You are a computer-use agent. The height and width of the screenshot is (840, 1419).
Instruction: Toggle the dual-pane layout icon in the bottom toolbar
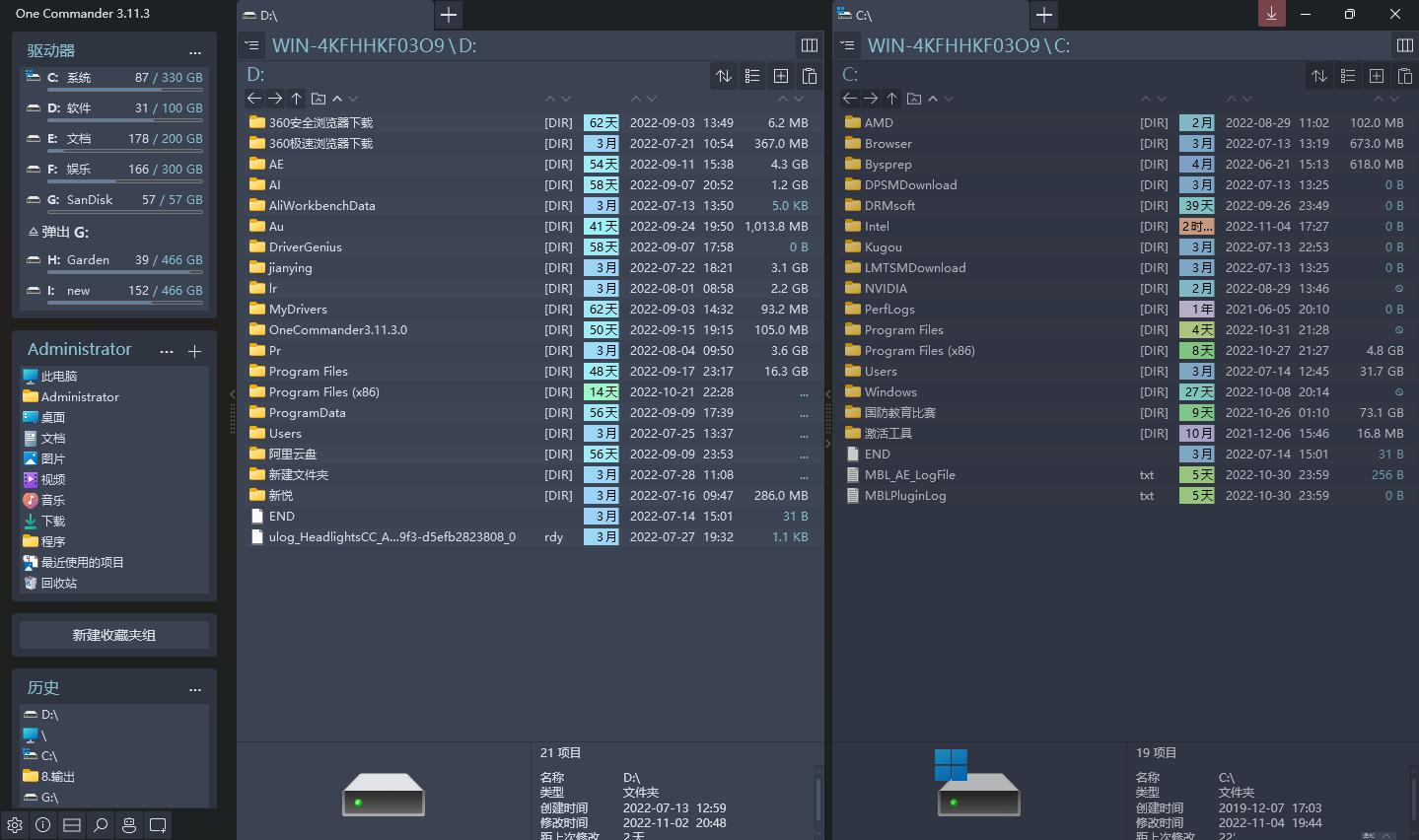(x=72, y=825)
